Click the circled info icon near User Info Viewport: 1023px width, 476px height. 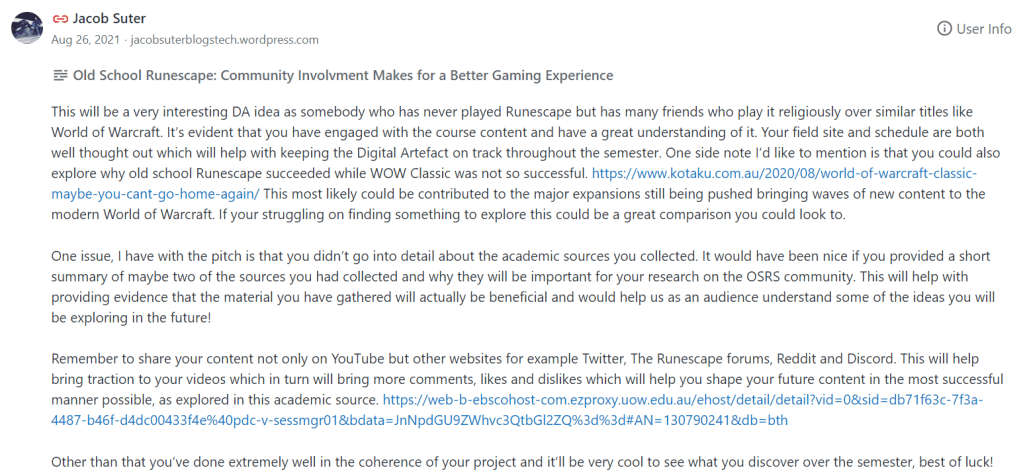pos(943,28)
